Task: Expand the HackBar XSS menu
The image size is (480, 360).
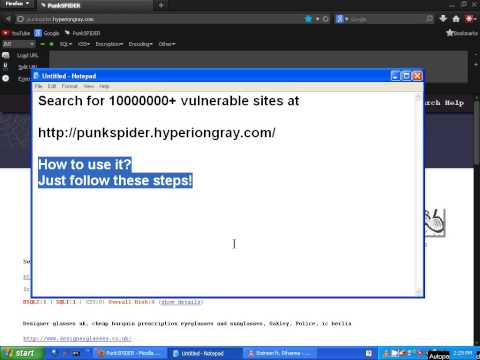Action: 84,44
